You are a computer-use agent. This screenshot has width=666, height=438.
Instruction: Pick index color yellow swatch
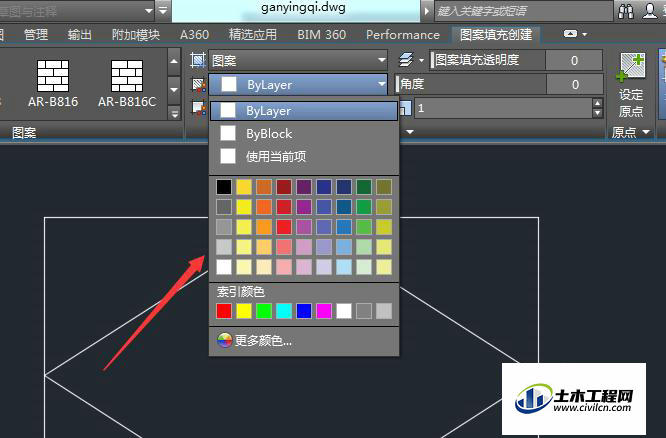click(x=244, y=311)
